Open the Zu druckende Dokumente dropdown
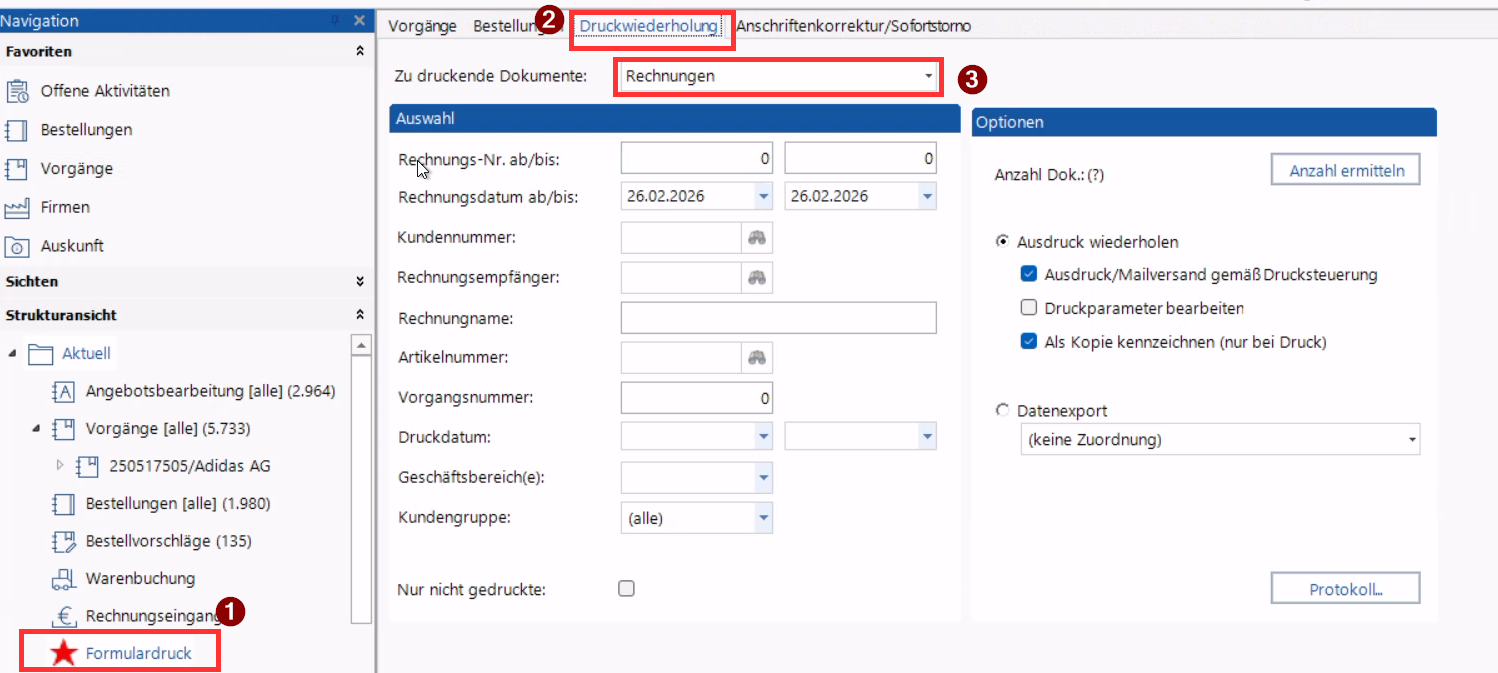Screen dimensions: 1498x673 [928, 76]
